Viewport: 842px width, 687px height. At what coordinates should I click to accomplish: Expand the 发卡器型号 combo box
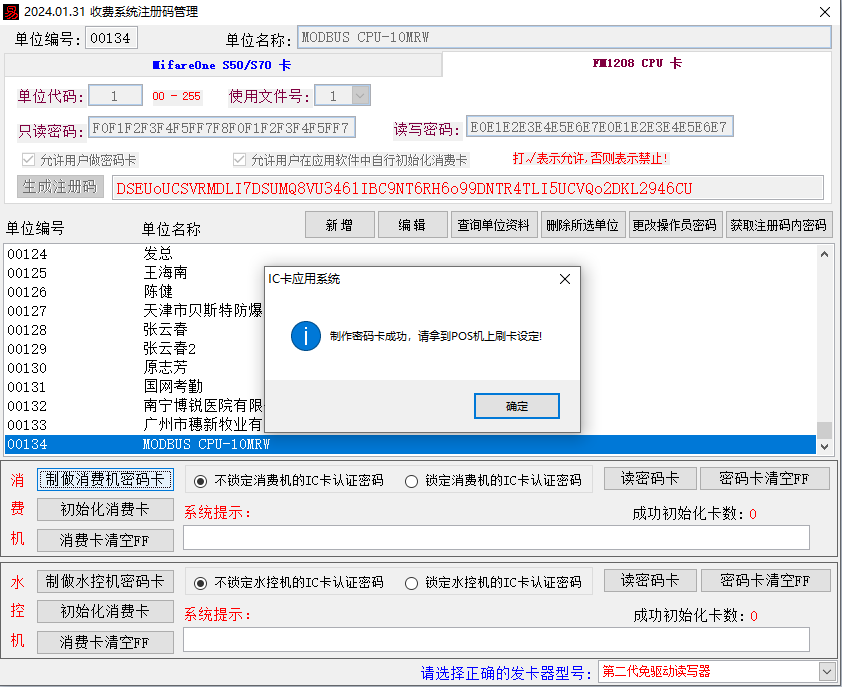(826, 671)
